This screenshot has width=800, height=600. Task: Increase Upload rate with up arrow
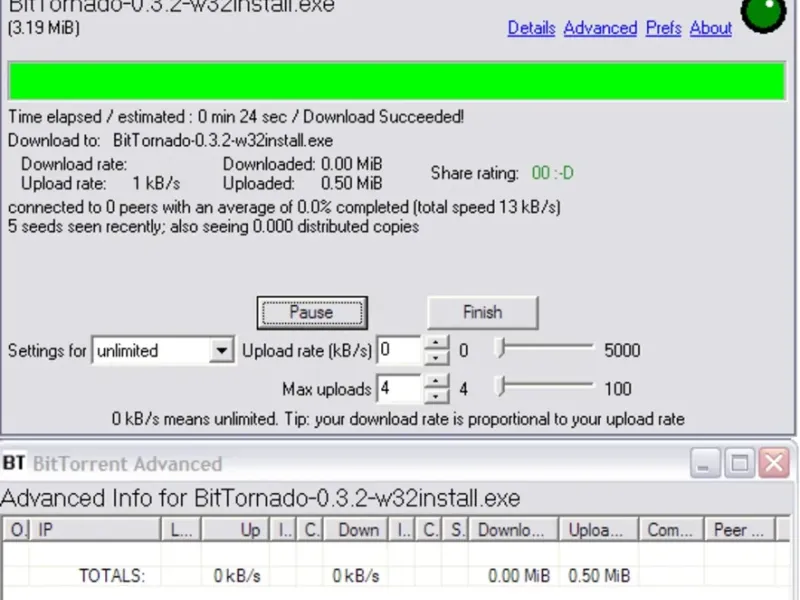click(x=436, y=343)
